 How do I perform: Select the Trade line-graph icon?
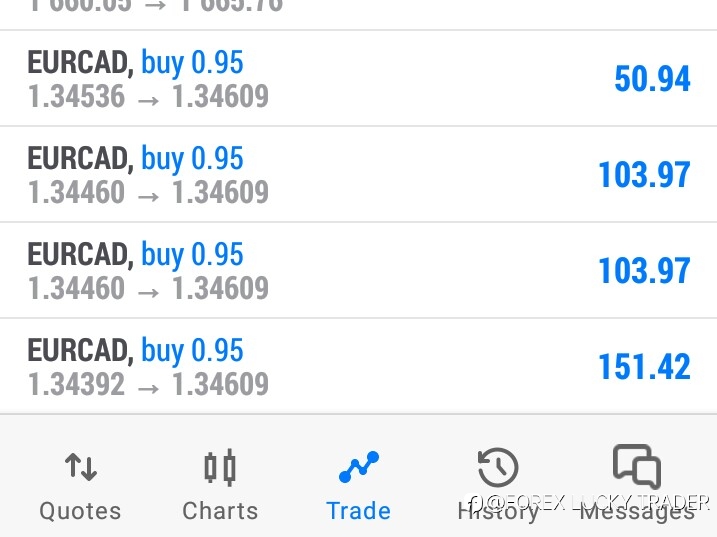(359, 467)
